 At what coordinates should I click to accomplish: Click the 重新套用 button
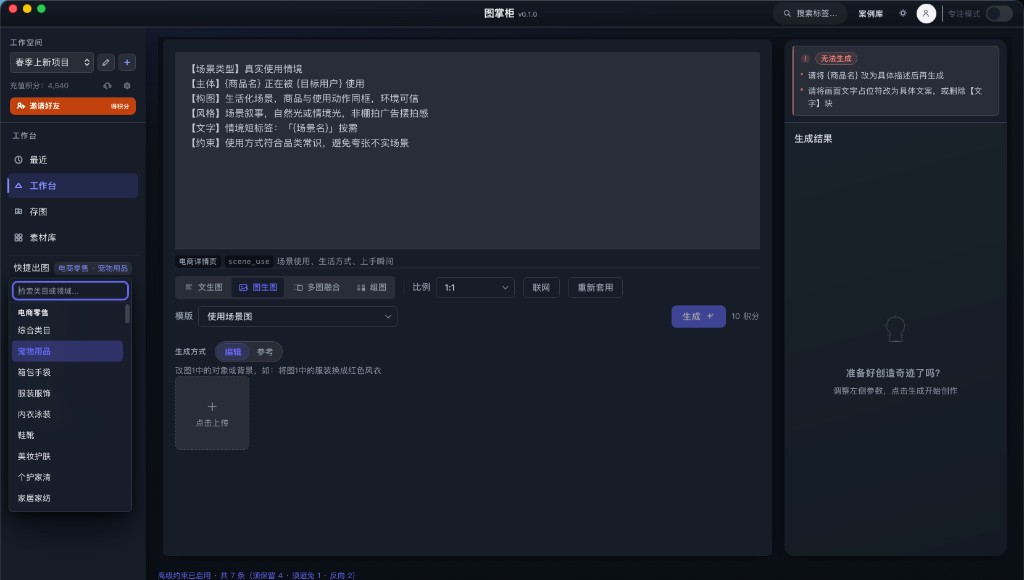(595, 287)
